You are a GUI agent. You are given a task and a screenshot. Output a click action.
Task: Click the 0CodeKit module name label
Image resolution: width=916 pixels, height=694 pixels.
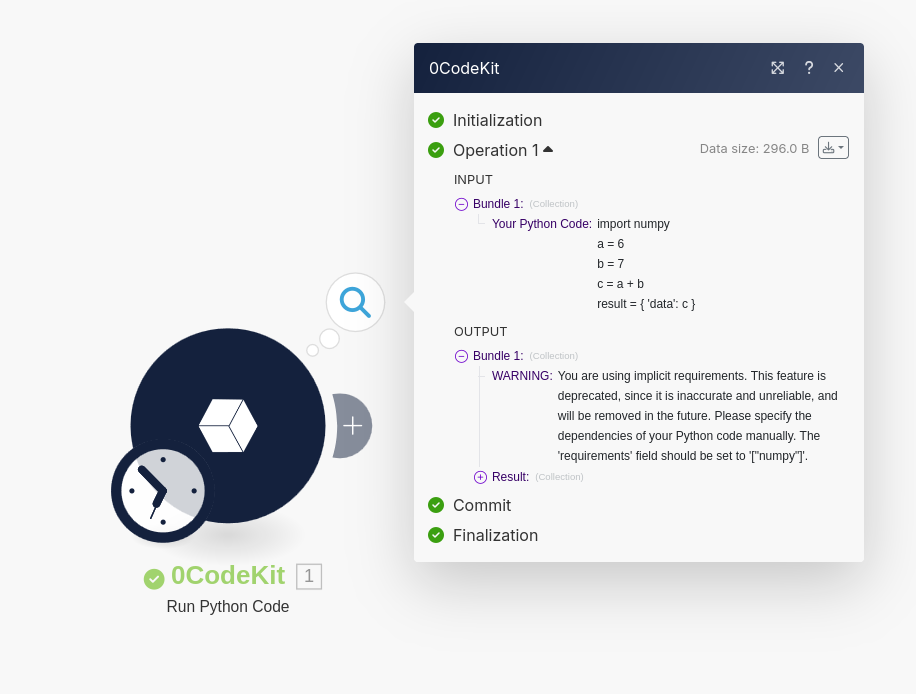coord(228,575)
